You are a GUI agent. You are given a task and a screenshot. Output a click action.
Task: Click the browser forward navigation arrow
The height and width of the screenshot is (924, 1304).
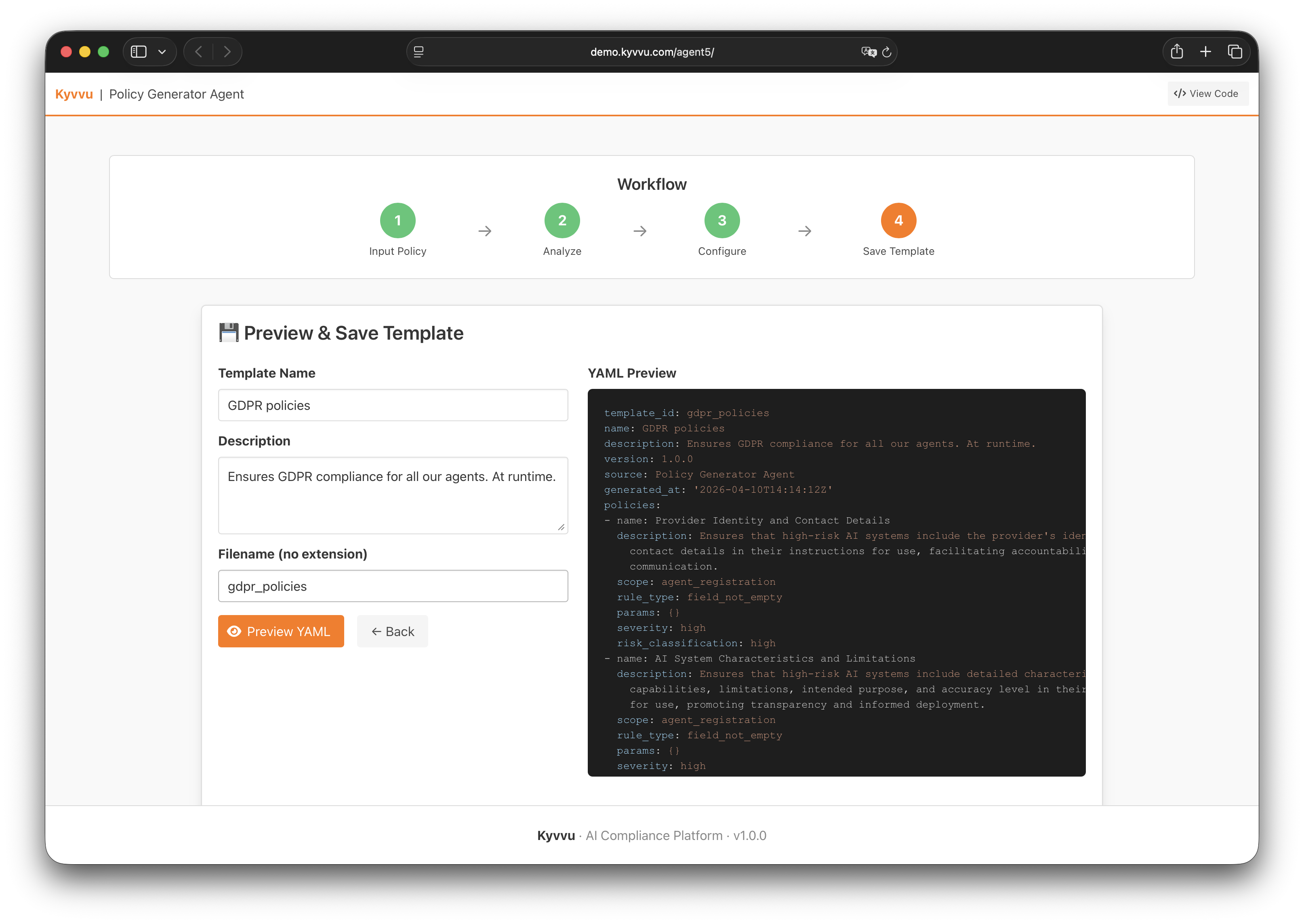[x=228, y=51]
